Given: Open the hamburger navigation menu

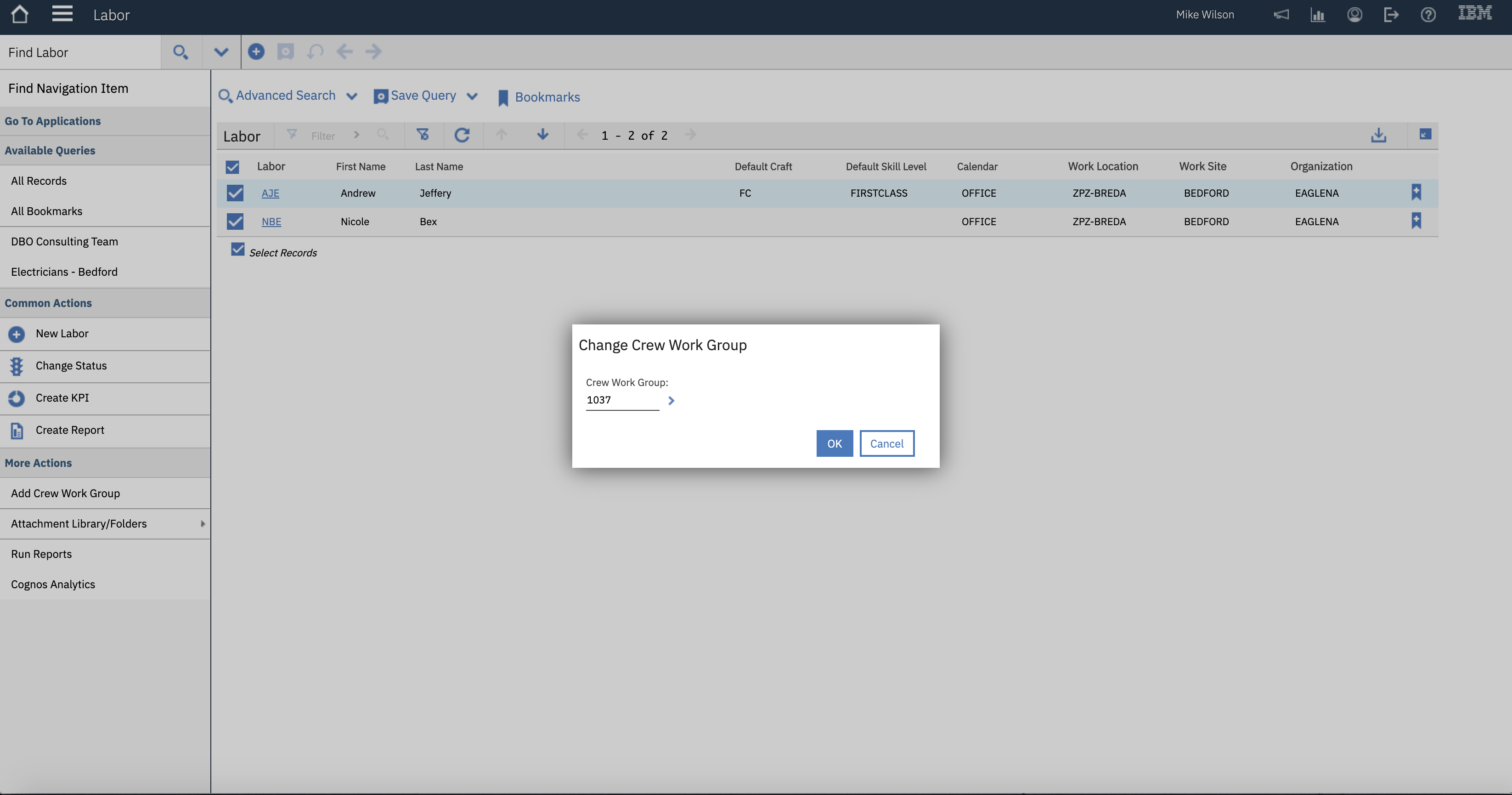Looking at the screenshot, I should click(62, 14).
